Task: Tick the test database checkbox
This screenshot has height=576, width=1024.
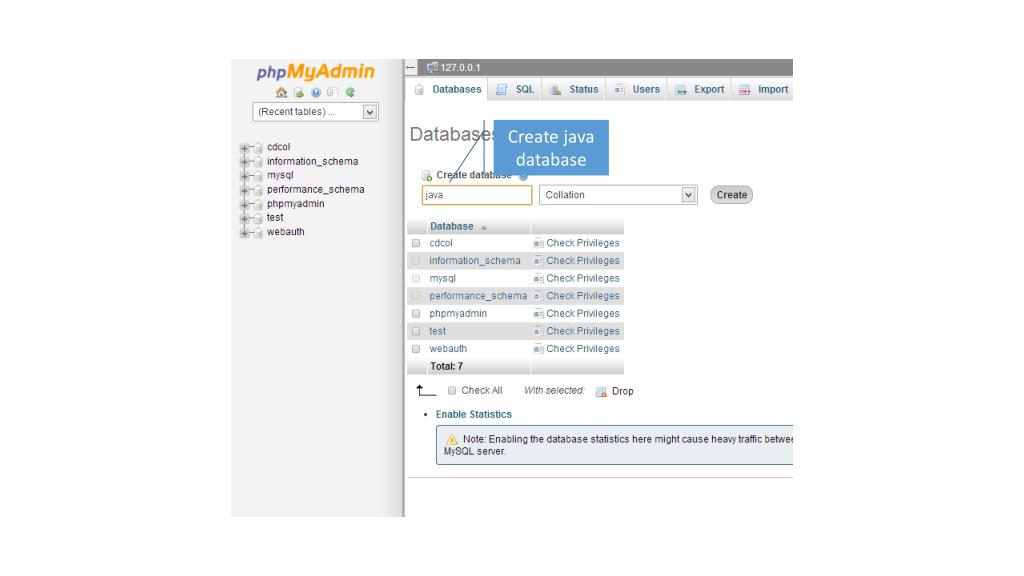Action: coord(416,331)
